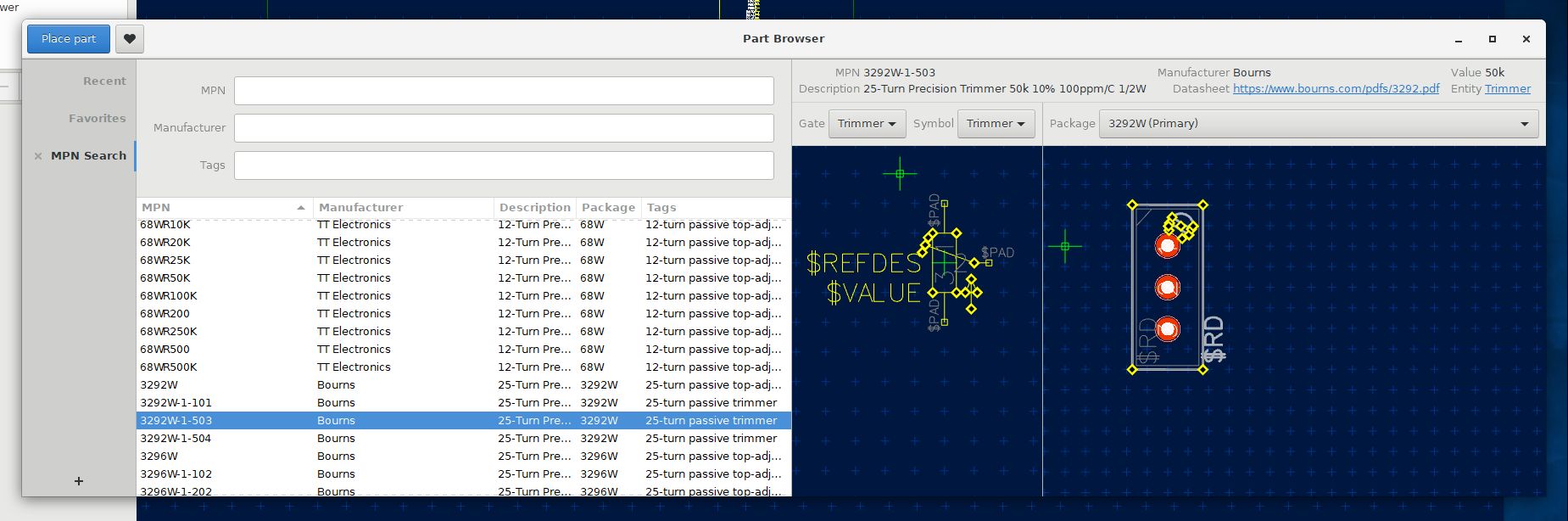
Task: Select part row 68WR500
Action: (x=464, y=350)
